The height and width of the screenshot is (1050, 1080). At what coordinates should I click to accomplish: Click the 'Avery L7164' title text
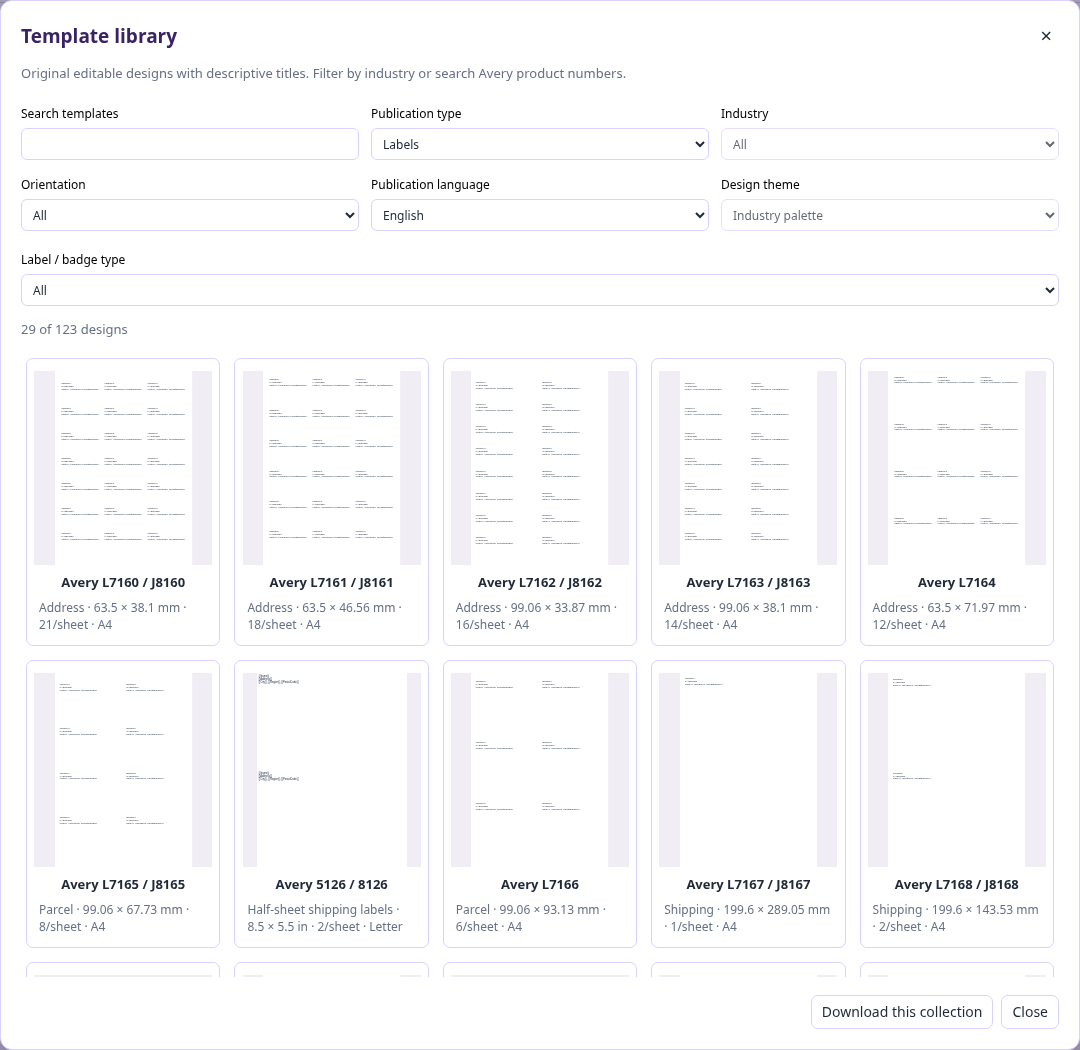[x=957, y=582]
